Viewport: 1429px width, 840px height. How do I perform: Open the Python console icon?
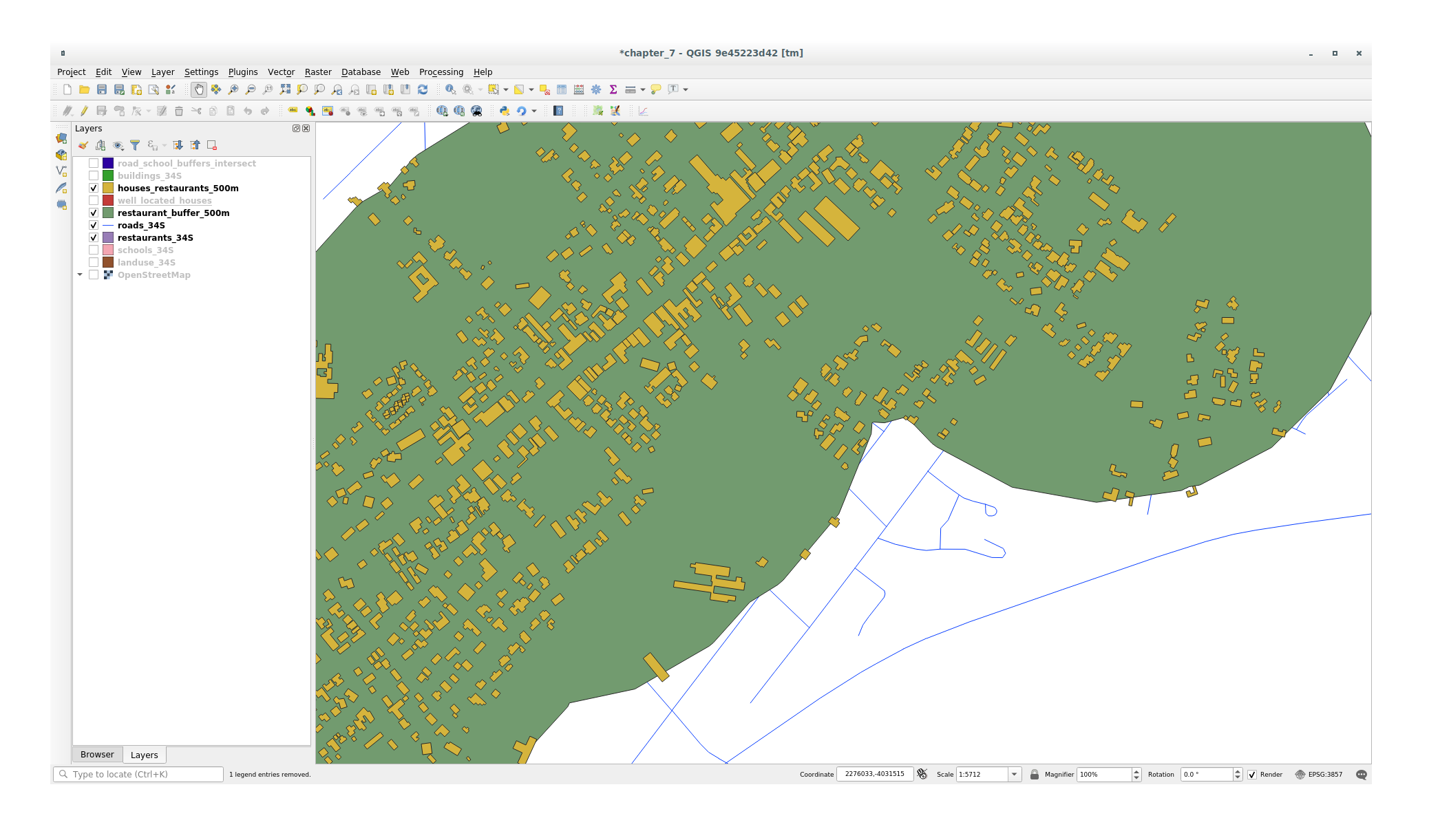505,111
